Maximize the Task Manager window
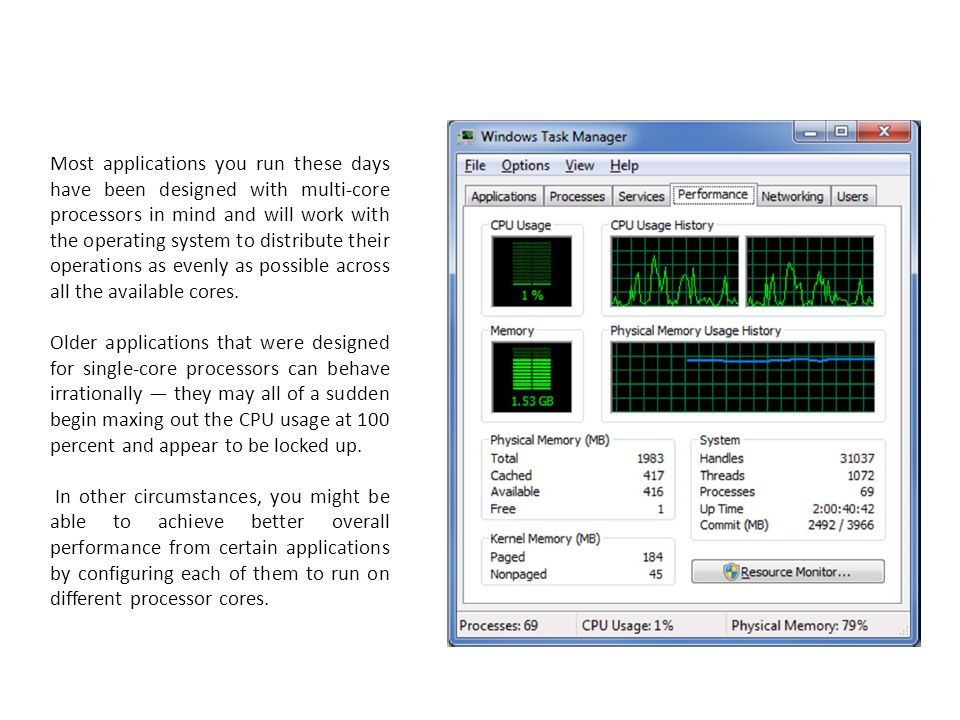The width and height of the screenshot is (960, 720). pyautogui.click(x=841, y=132)
